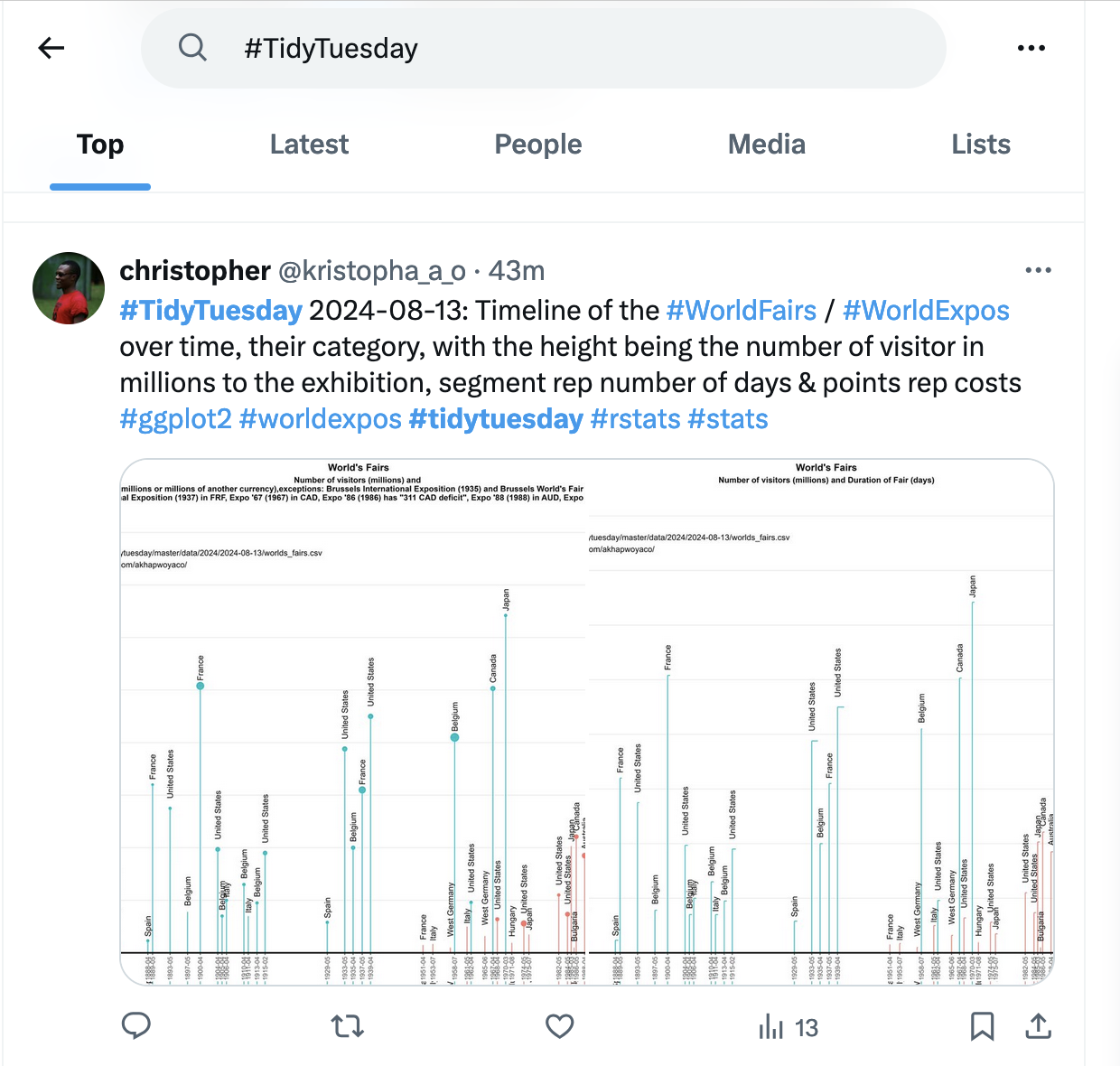The width and height of the screenshot is (1120, 1066).
Task: Click the #WorldExpos hashtag link
Action: pos(926,311)
